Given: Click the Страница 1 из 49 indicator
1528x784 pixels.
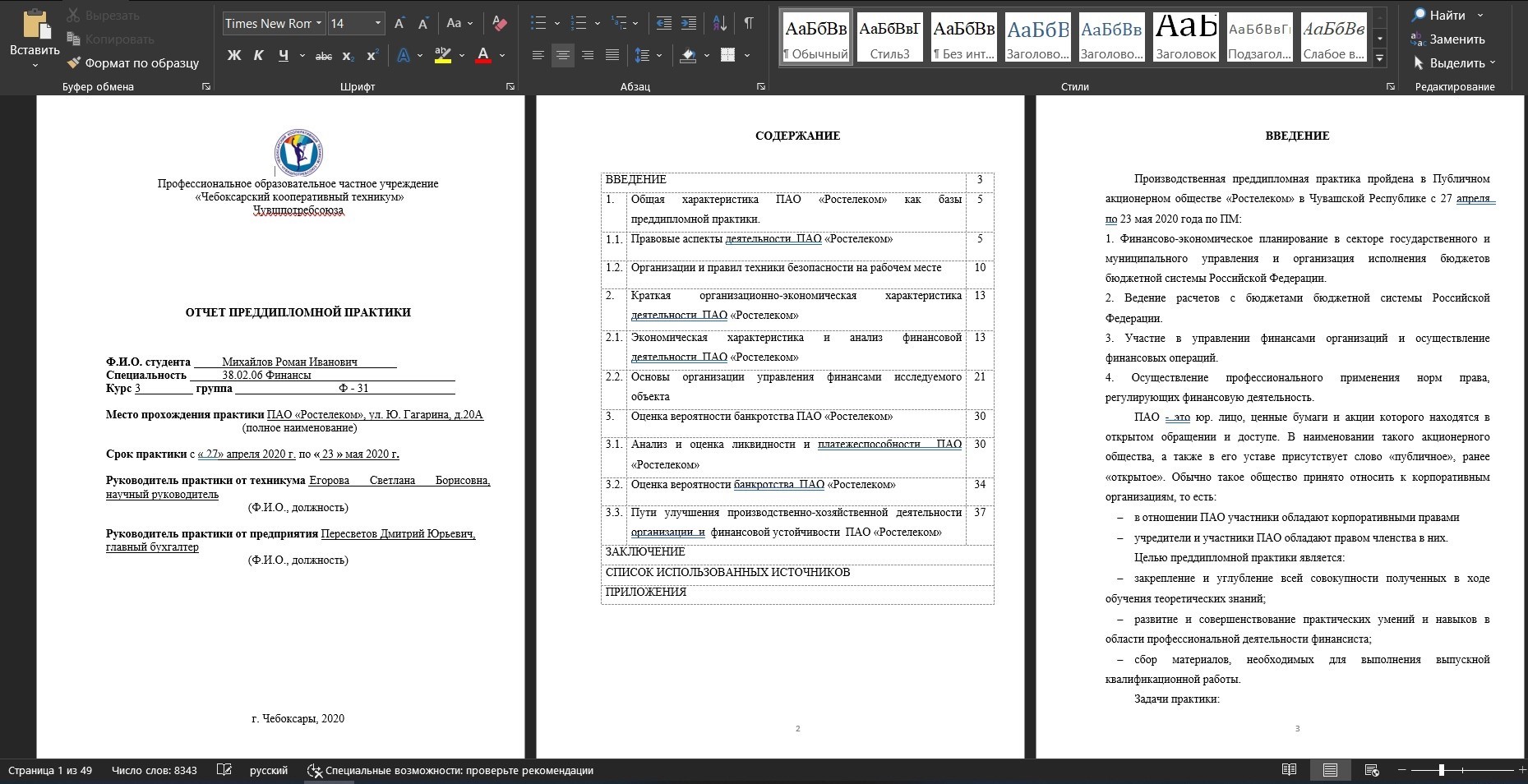Looking at the screenshot, I should [50, 771].
